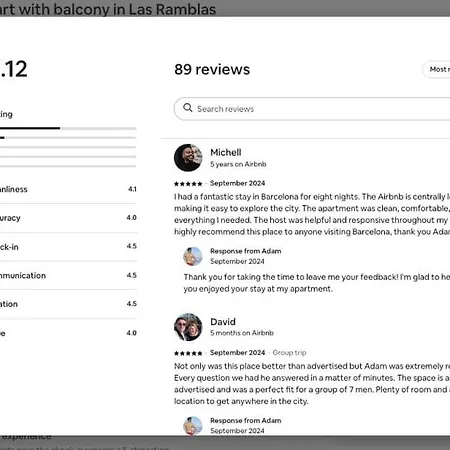
Task: Focus the Search reviews input field
Action: (x=312, y=109)
